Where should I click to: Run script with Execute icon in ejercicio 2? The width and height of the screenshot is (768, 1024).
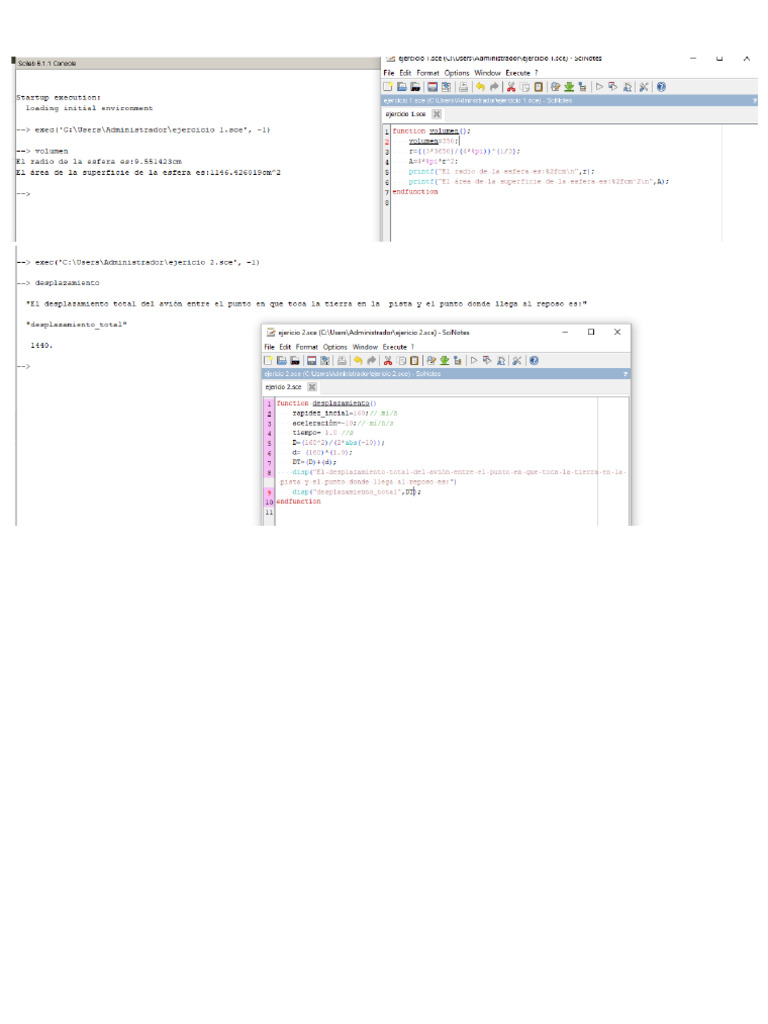click(x=474, y=360)
